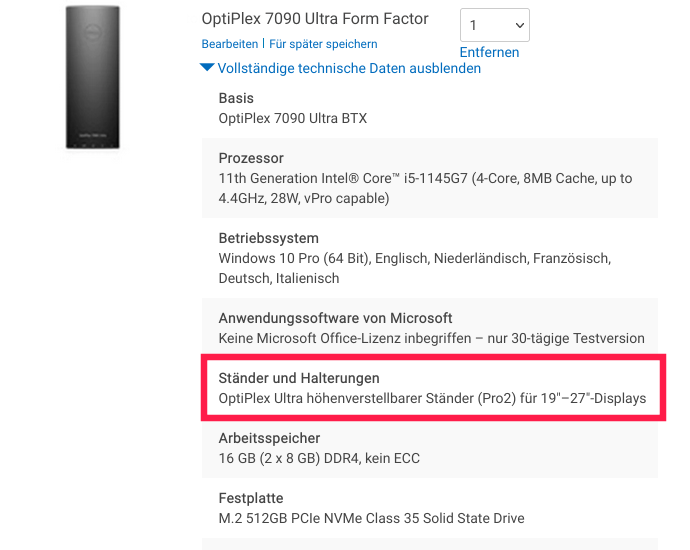Screen dimensions: 690x550
Task: Click OptiPlex 7090 Ultra Form Factor title
Action: 314,19
